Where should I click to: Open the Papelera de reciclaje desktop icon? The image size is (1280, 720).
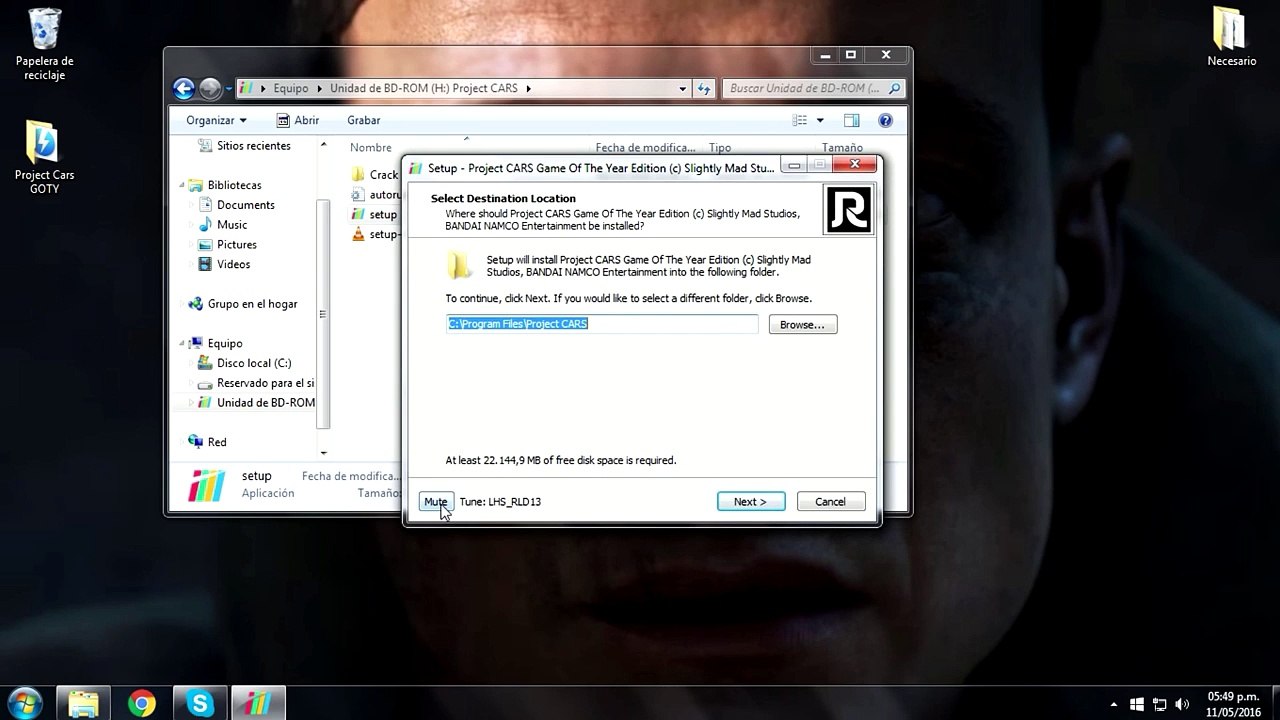click(x=45, y=44)
